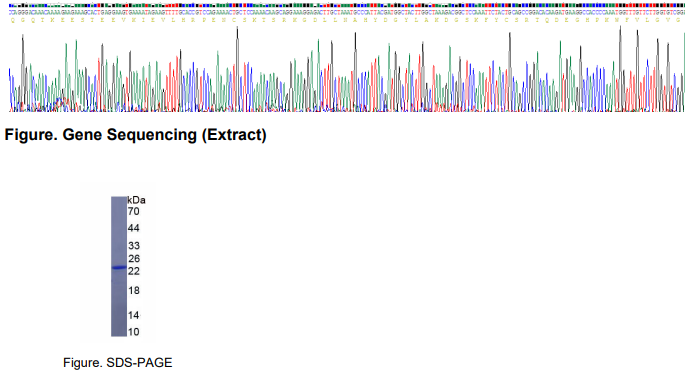Click the word "Extract" in the sequencing caption
Viewport: 695px width, 371px height.
[x=234, y=135]
